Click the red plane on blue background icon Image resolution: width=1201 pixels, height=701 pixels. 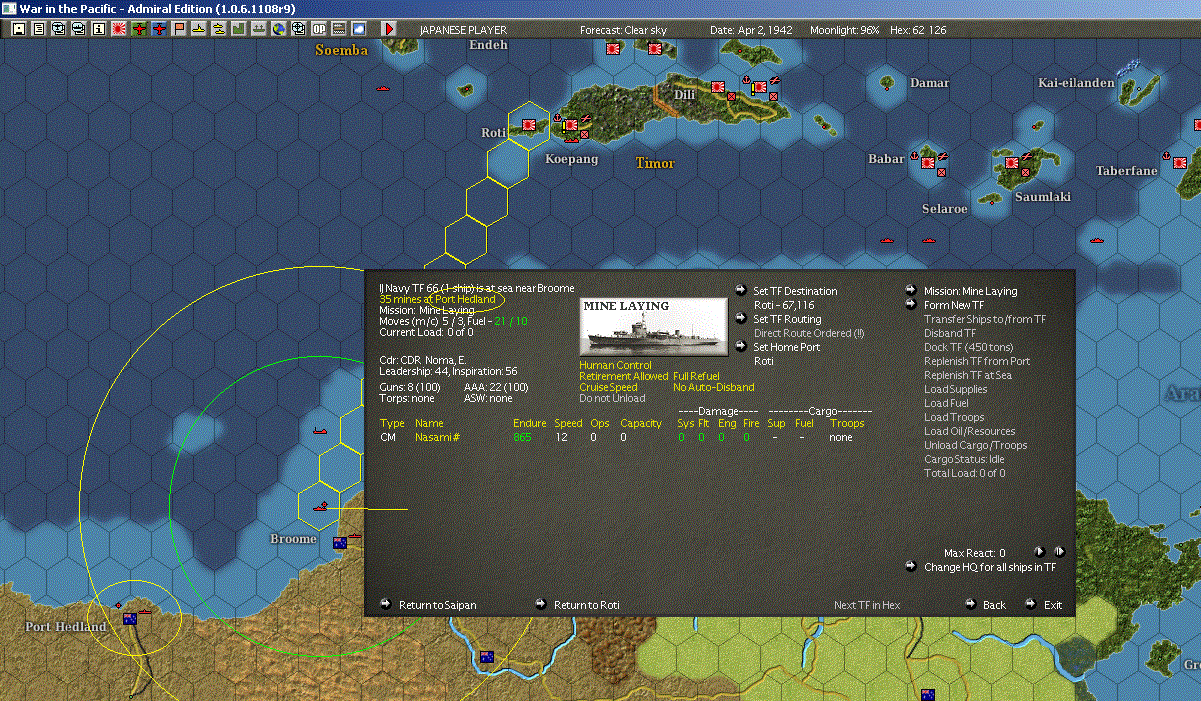coord(159,29)
